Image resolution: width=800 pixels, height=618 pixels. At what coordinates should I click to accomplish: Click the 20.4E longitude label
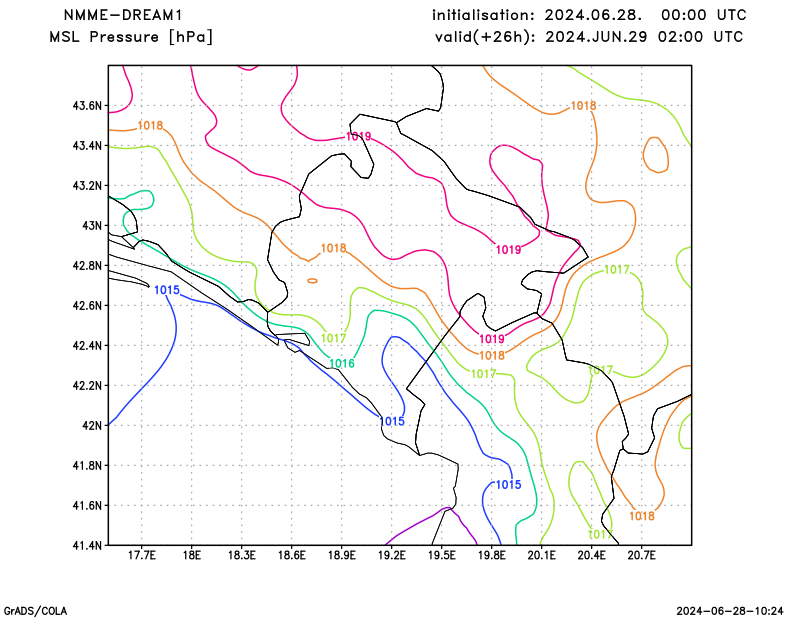591,555
